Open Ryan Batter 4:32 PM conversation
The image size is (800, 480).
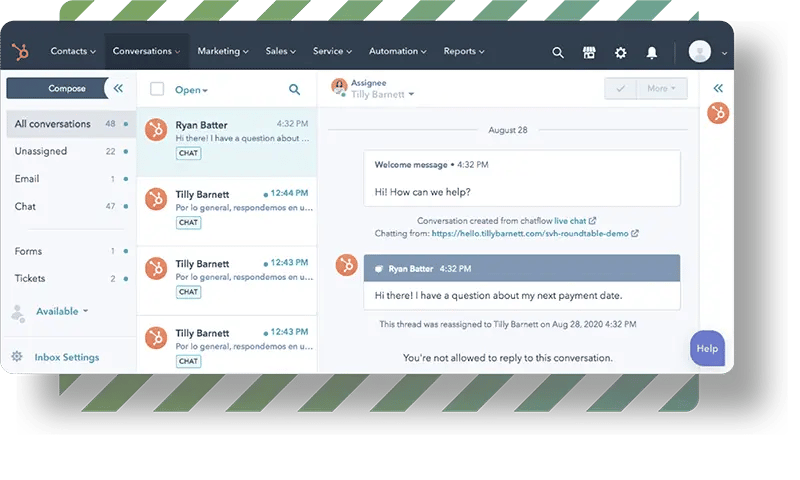point(227,142)
